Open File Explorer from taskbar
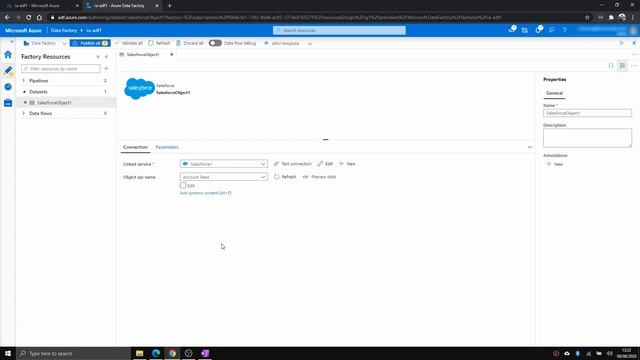 click(140, 353)
